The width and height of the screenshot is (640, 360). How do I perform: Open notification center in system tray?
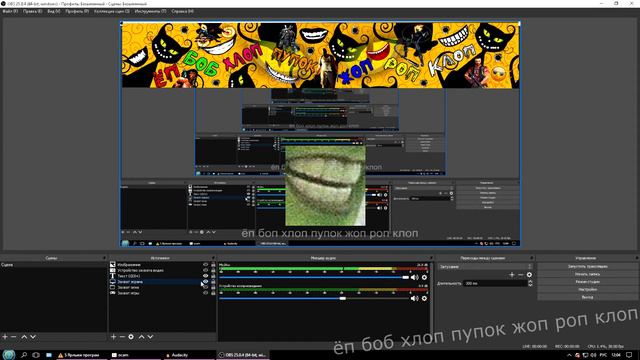pyautogui.click(x=629, y=355)
